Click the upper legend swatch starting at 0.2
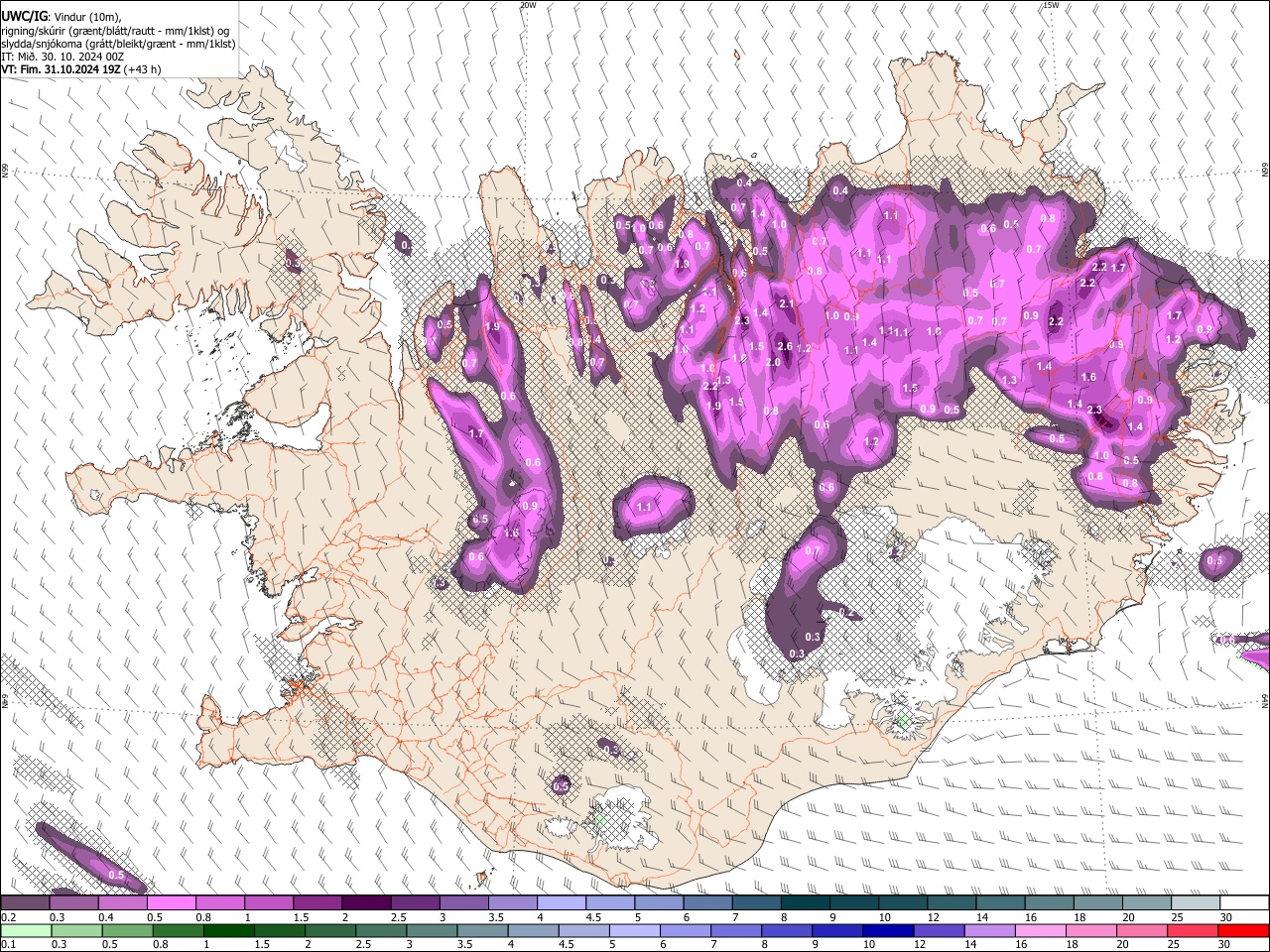 [x=25, y=903]
